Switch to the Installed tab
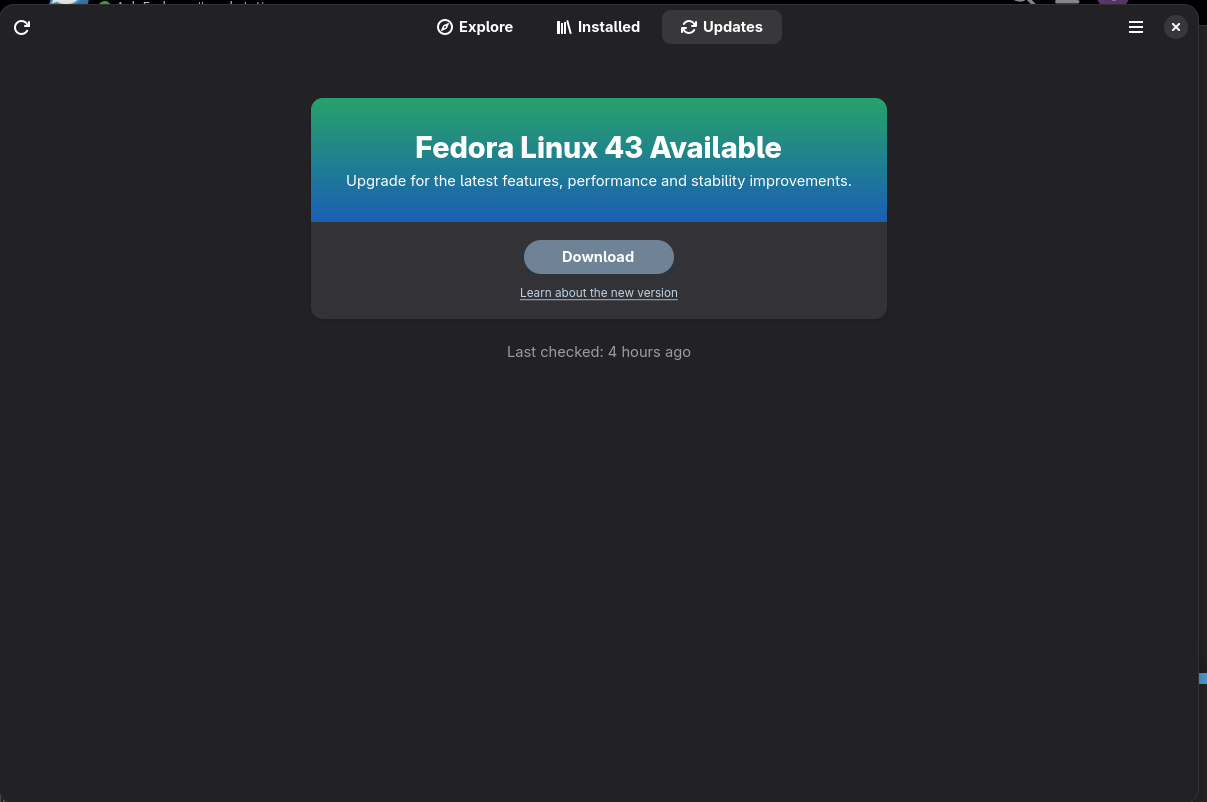 [598, 27]
